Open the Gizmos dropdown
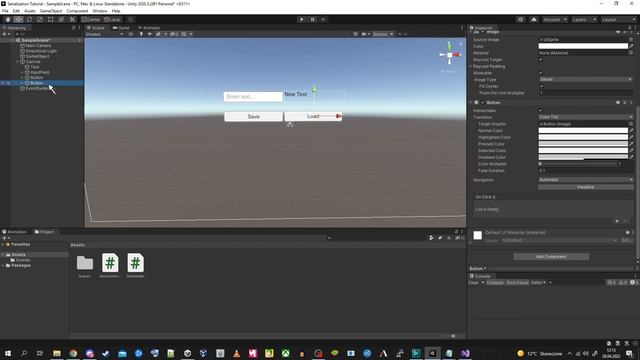 click(382, 34)
